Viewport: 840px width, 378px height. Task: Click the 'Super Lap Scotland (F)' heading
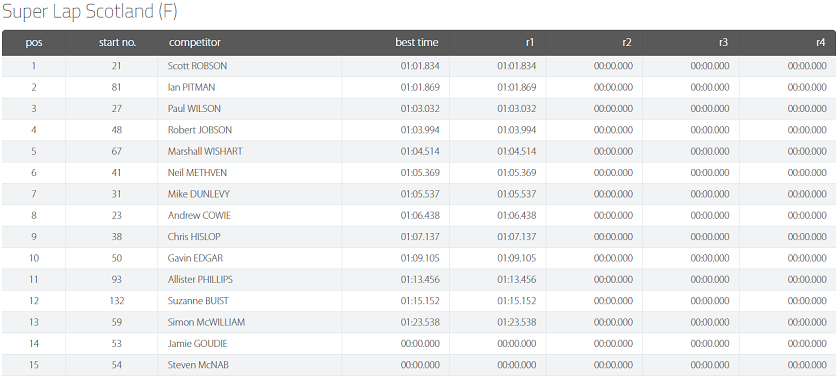point(90,12)
